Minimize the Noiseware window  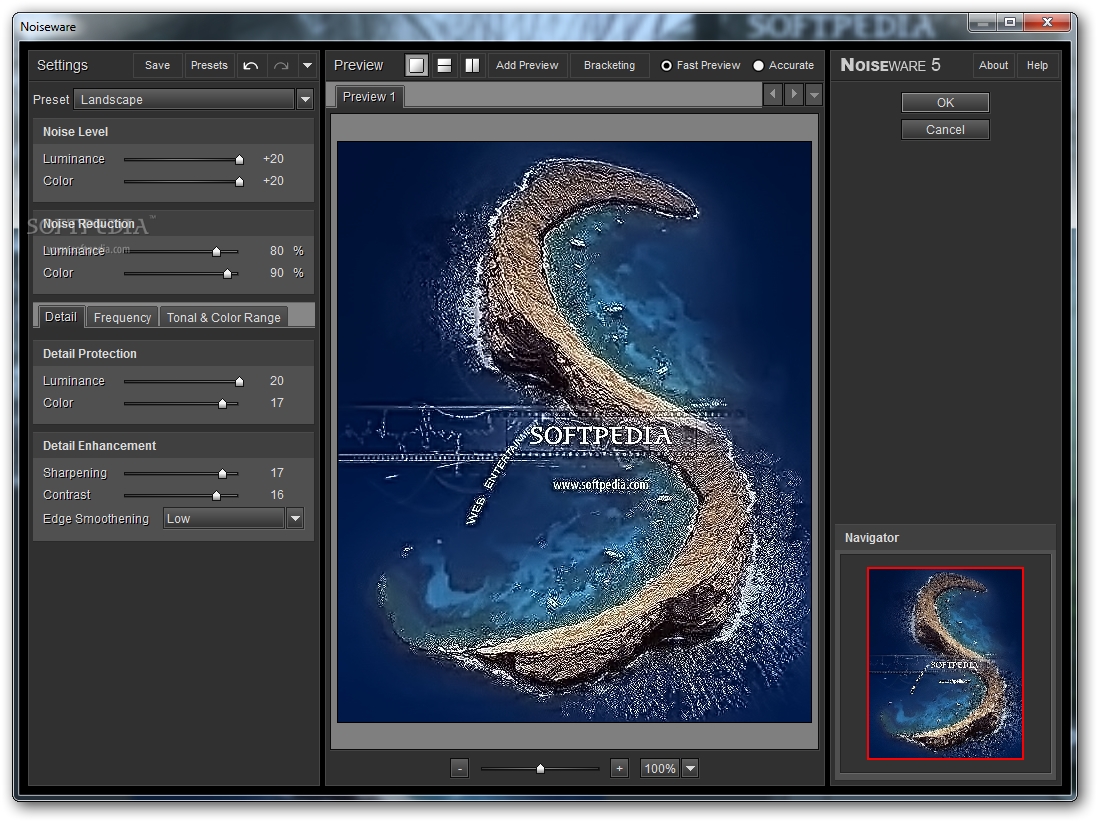982,23
